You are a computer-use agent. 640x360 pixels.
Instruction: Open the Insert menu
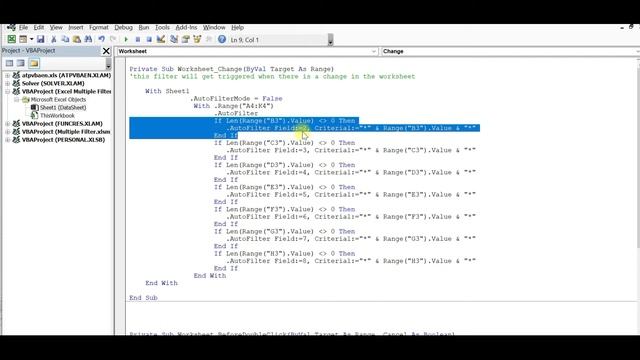pos(76,27)
